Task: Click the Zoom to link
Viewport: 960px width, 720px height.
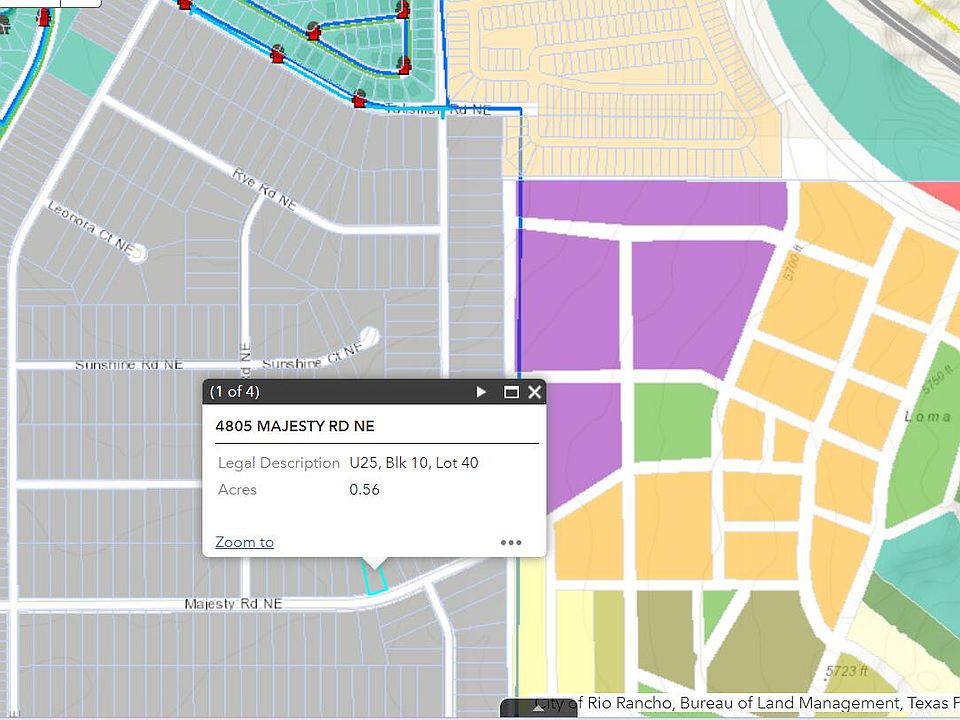Action: [244, 542]
